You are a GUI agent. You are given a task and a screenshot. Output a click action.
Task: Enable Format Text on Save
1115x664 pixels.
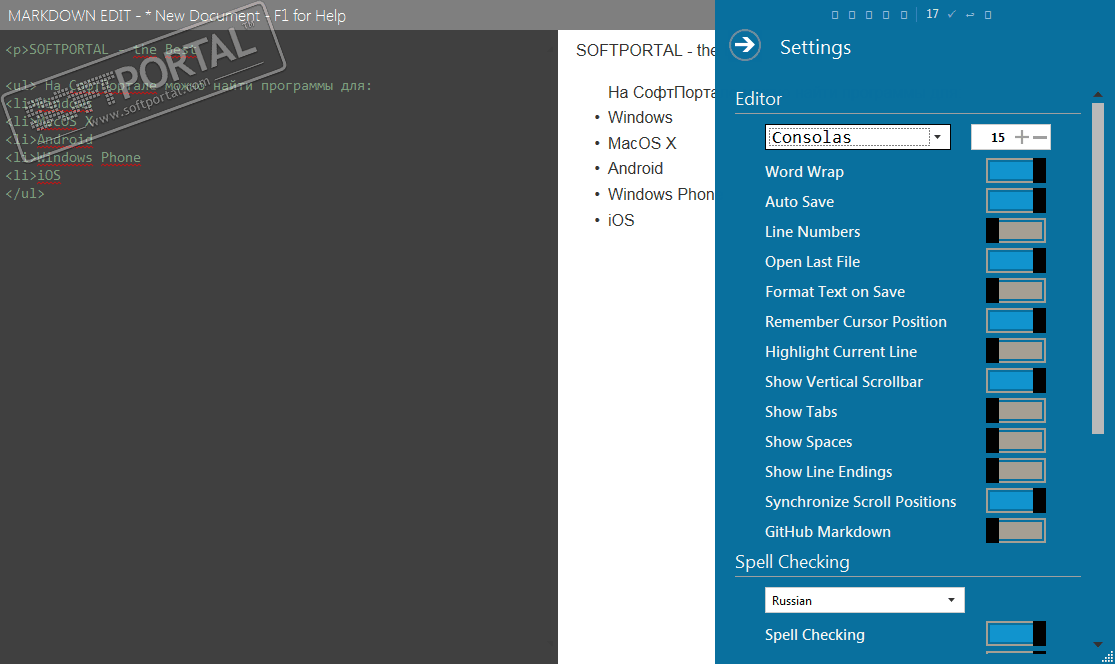coord(1015,291)
